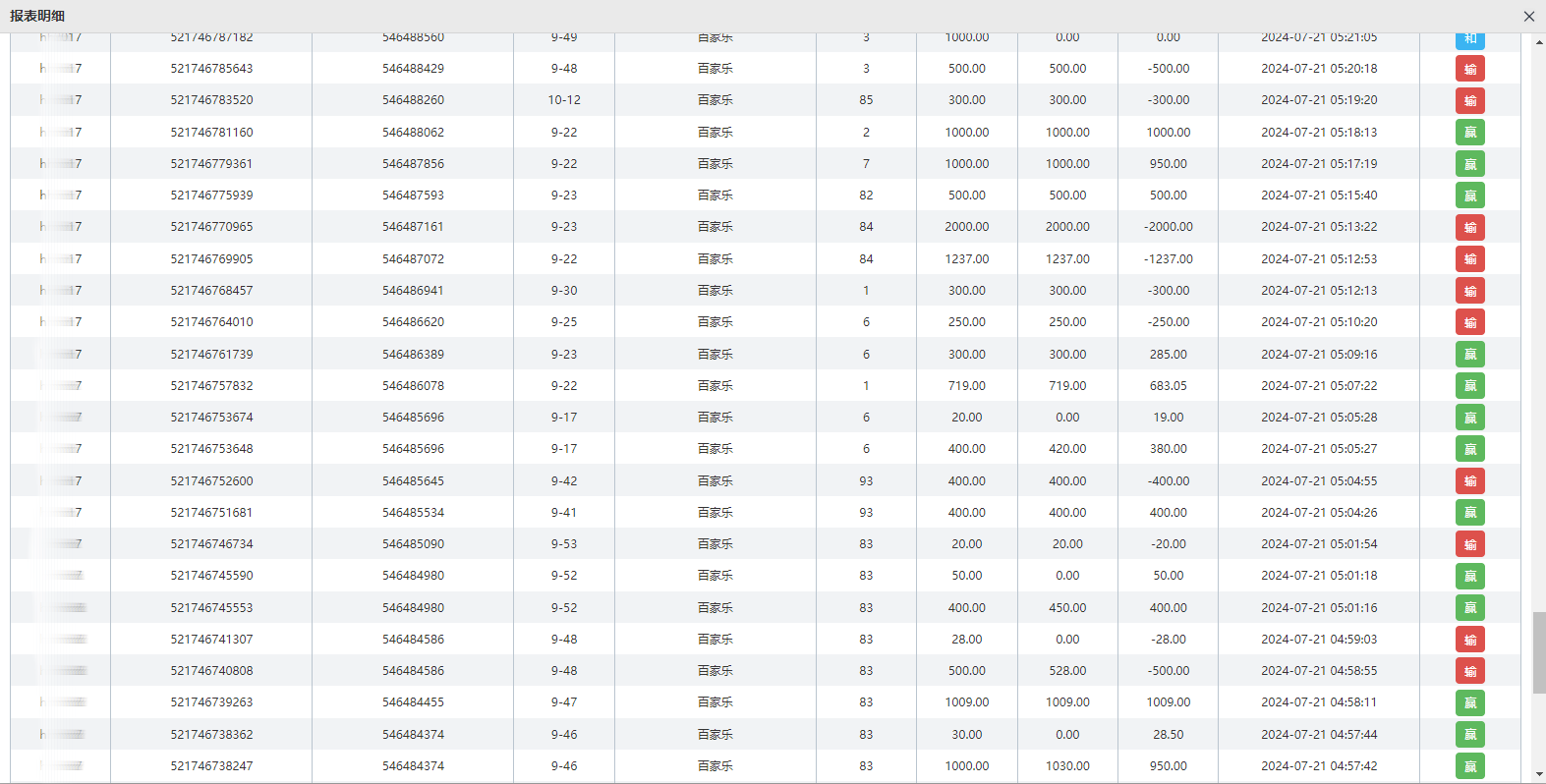The image size is (1546, 784).
Task: Click the 输 badge on the -2000.00 row
Action: coord(1469,227)
